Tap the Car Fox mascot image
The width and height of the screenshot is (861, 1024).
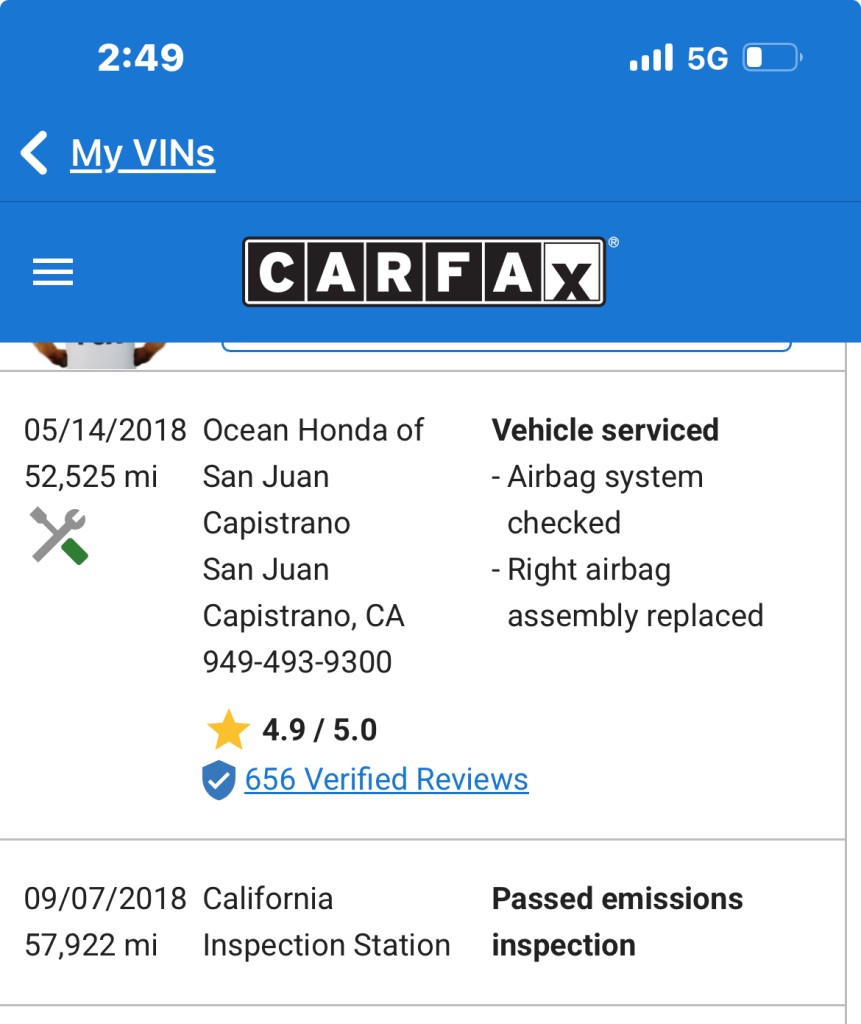pos(96,355)
